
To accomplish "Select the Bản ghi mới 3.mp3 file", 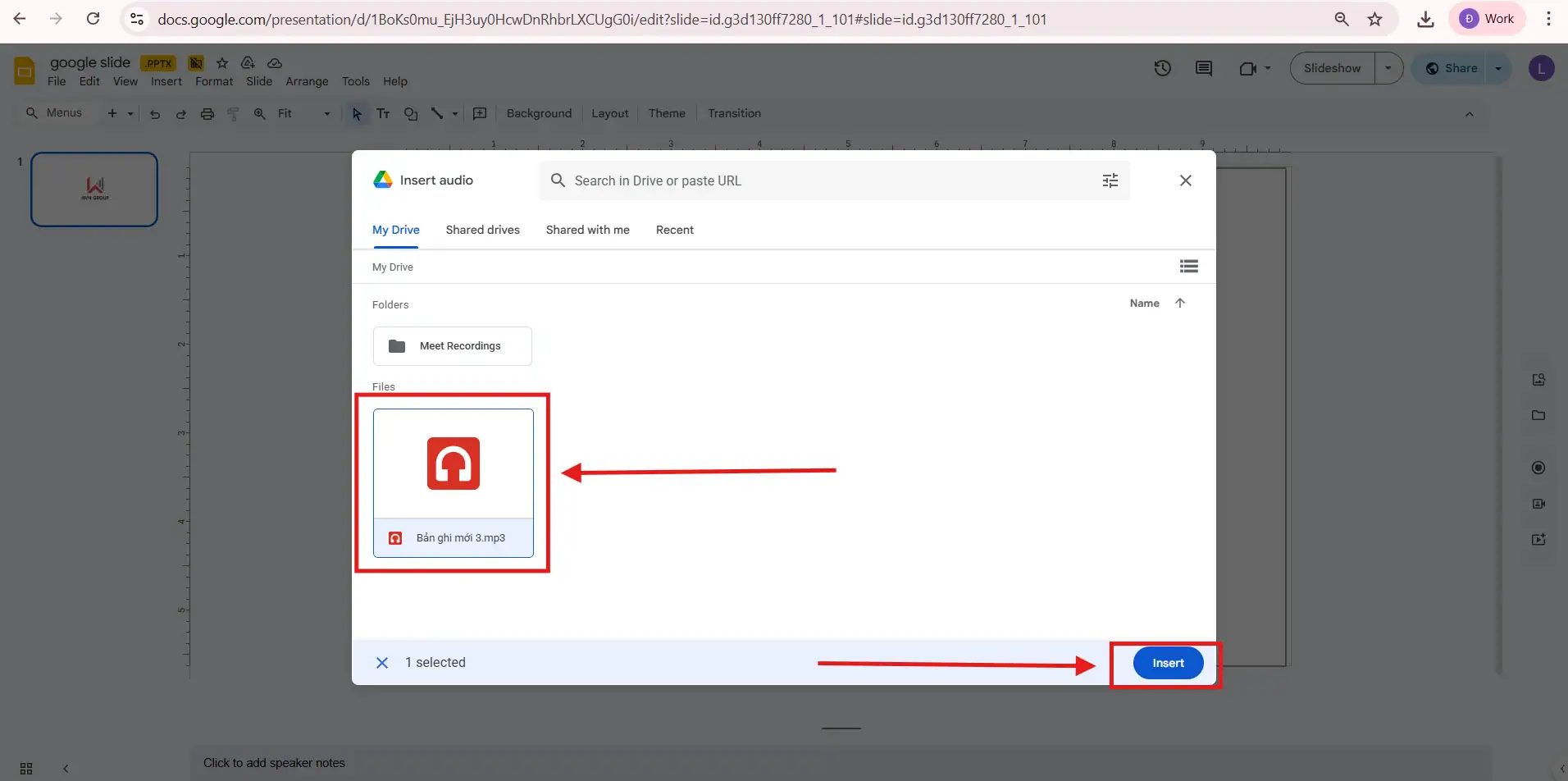I will coord(453,482).
